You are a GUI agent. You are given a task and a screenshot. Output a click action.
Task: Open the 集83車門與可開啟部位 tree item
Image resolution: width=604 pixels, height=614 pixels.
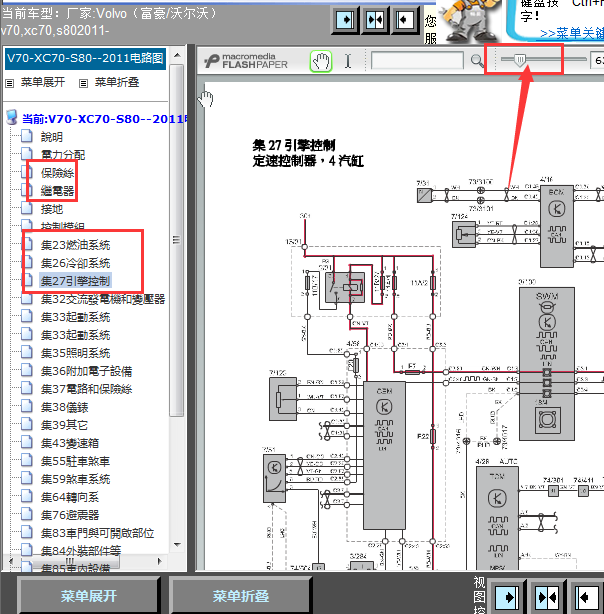tap(98, 533)
